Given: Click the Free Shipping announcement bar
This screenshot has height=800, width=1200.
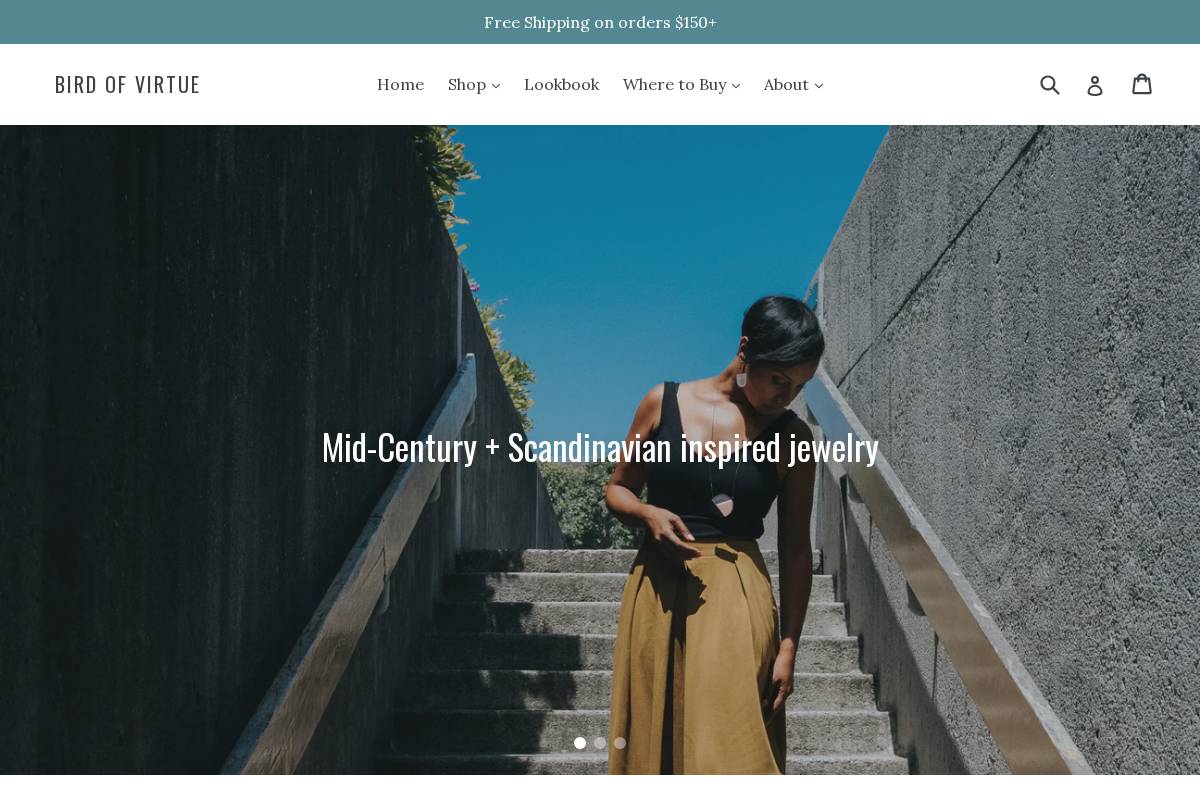Looking at the screenshot, I should tap(600, 22).
